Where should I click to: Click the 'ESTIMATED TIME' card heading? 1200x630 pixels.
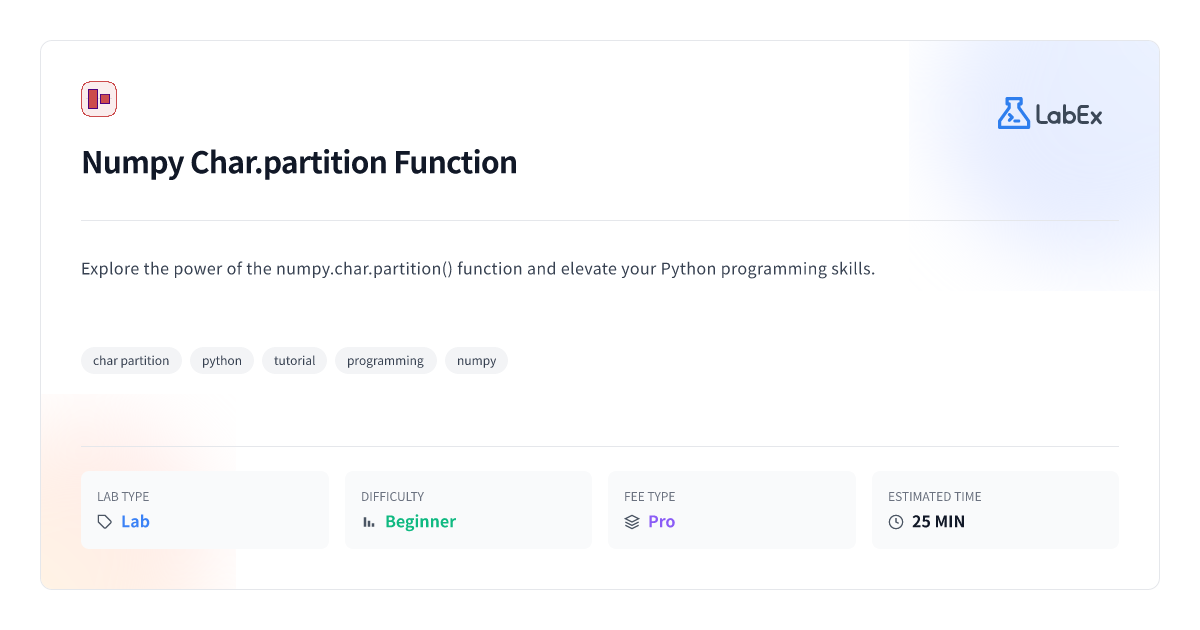935,497
